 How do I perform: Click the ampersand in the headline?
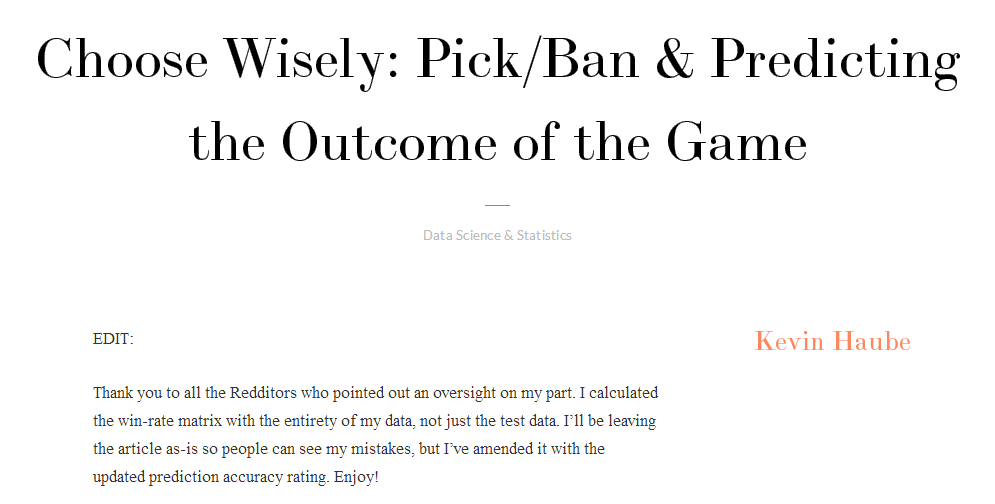coord(675,60)
